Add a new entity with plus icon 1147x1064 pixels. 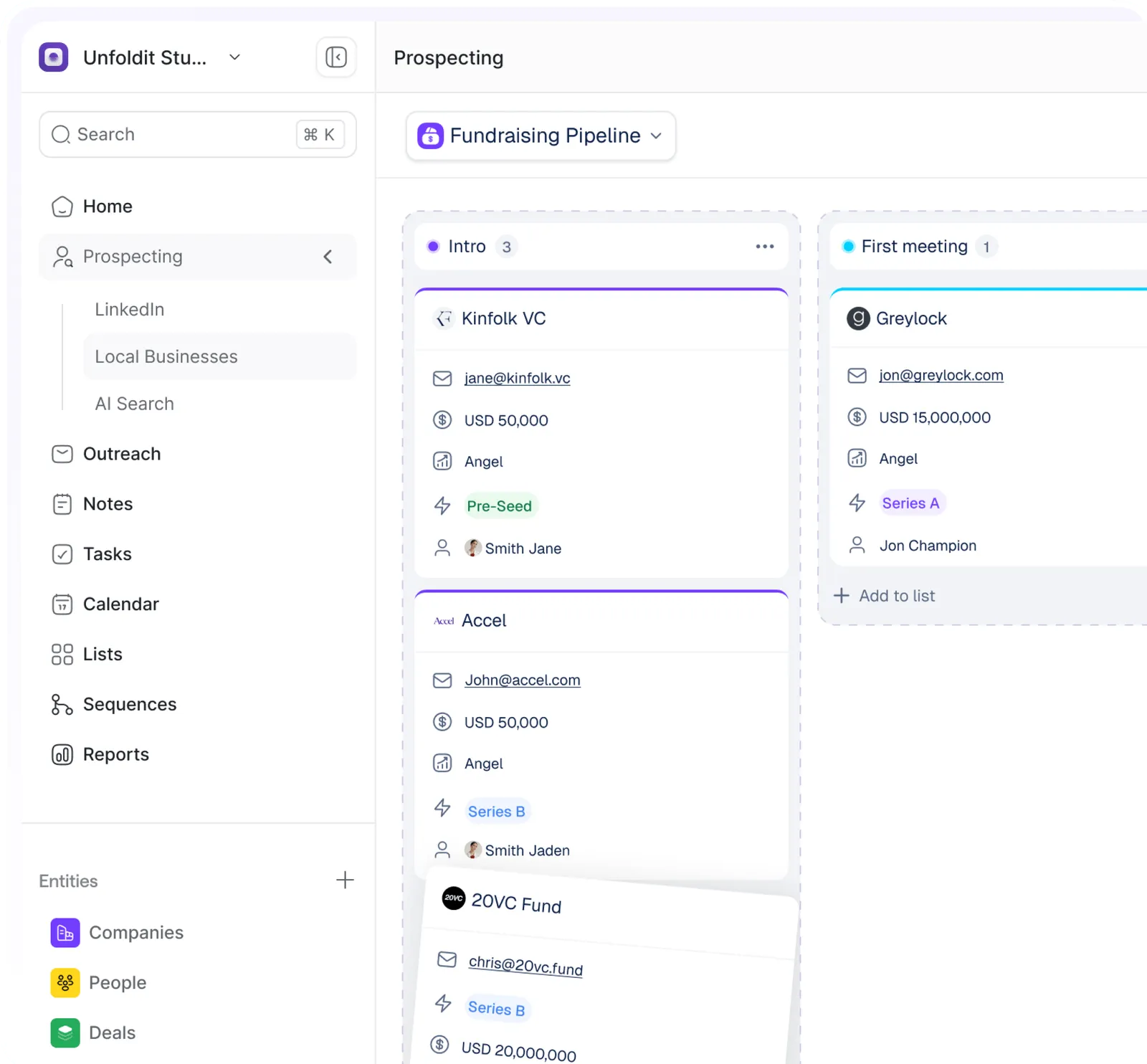coord(345,880)
